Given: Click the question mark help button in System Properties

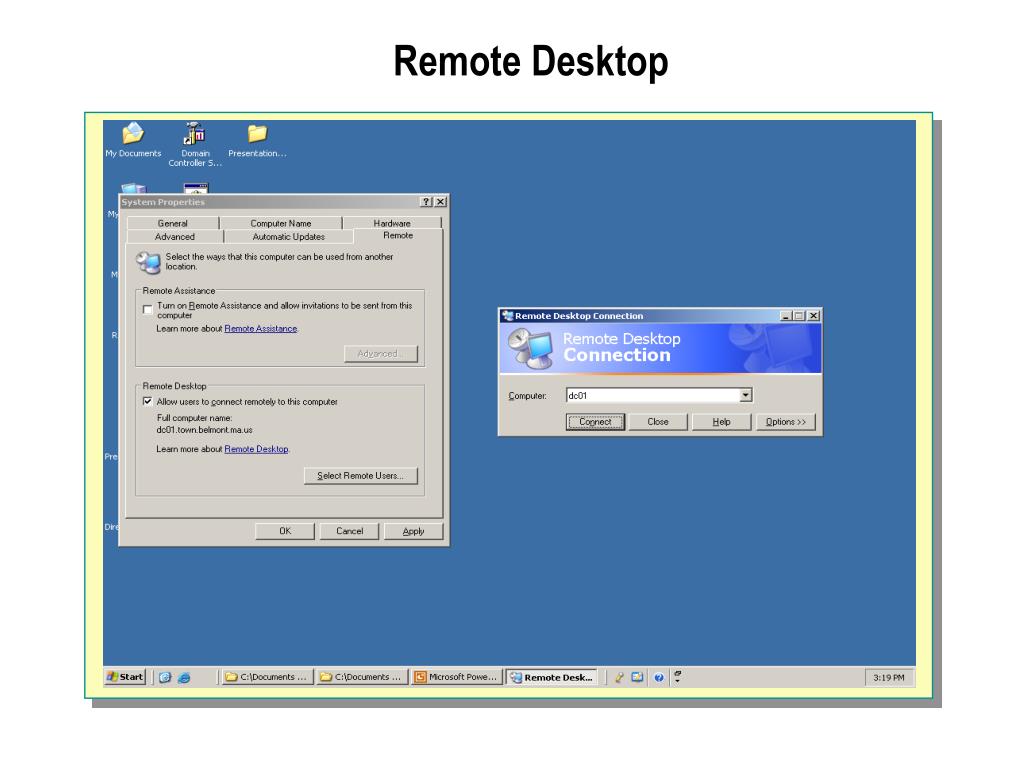Looking at the screenshot, I should click(x=426, y=202).
